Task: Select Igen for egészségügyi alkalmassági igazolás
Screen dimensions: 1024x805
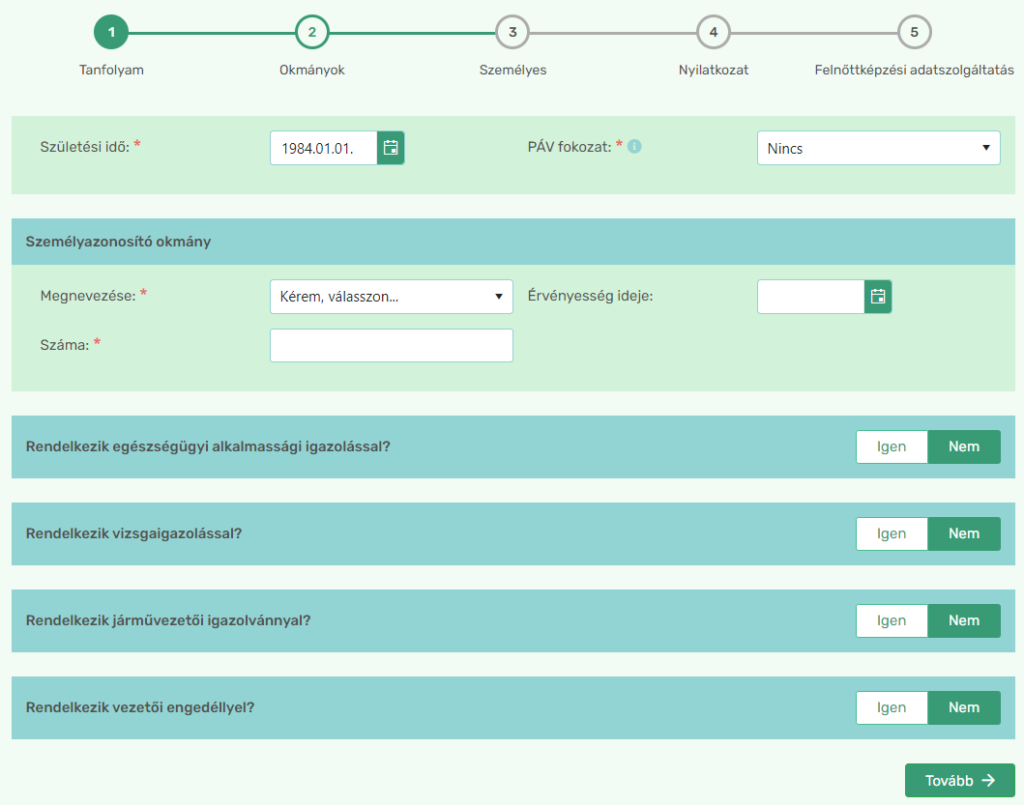Action: point(891,447)
